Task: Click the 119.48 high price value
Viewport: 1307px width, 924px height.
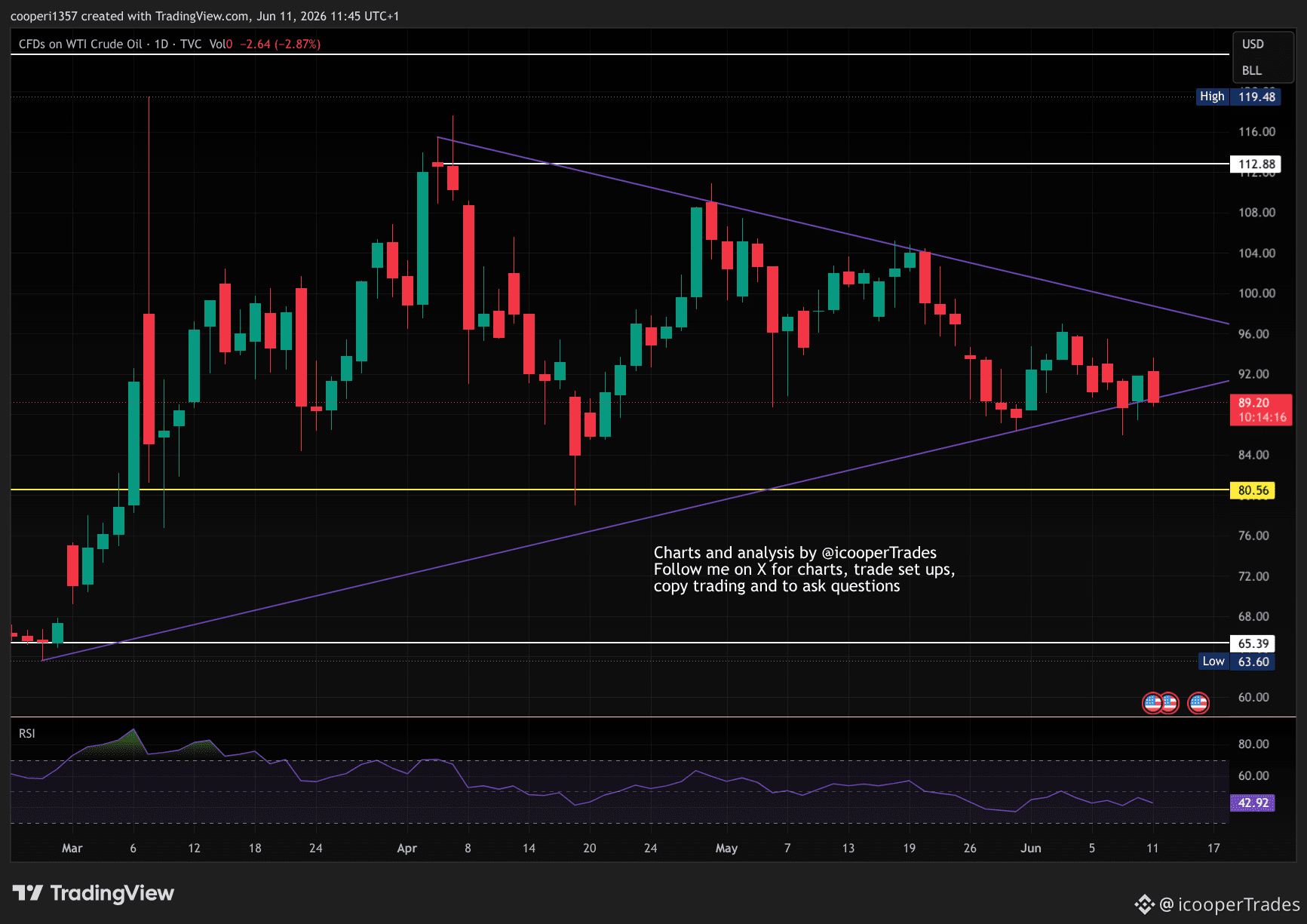Action: 1256,97
